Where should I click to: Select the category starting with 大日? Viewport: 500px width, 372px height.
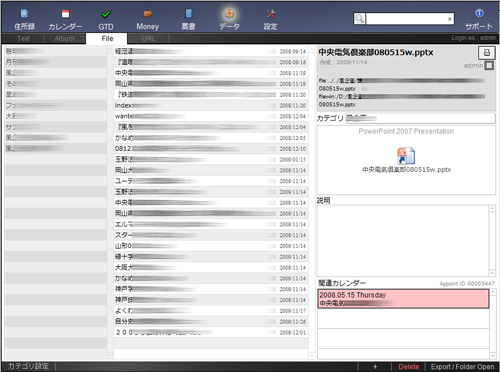tap(55, 116)
